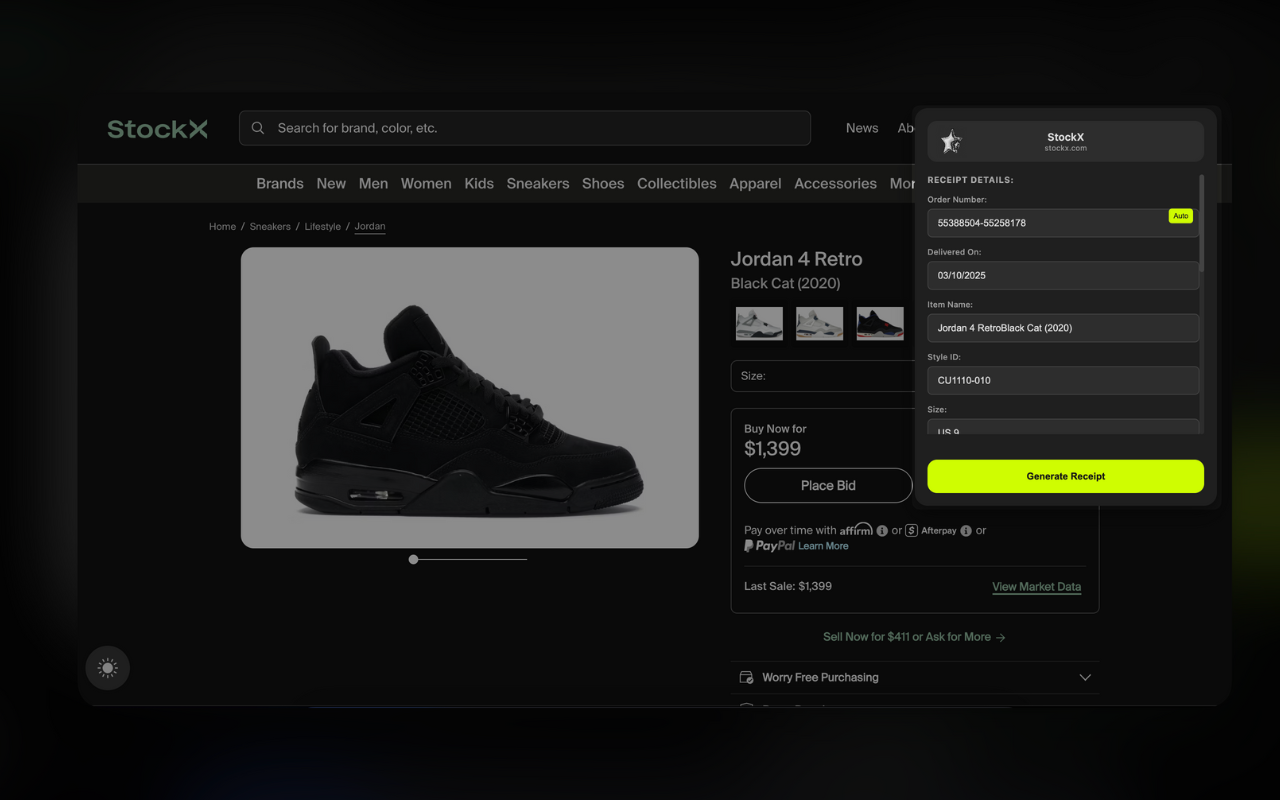Select Sneakers in the navigation menu

coord(537,183)
